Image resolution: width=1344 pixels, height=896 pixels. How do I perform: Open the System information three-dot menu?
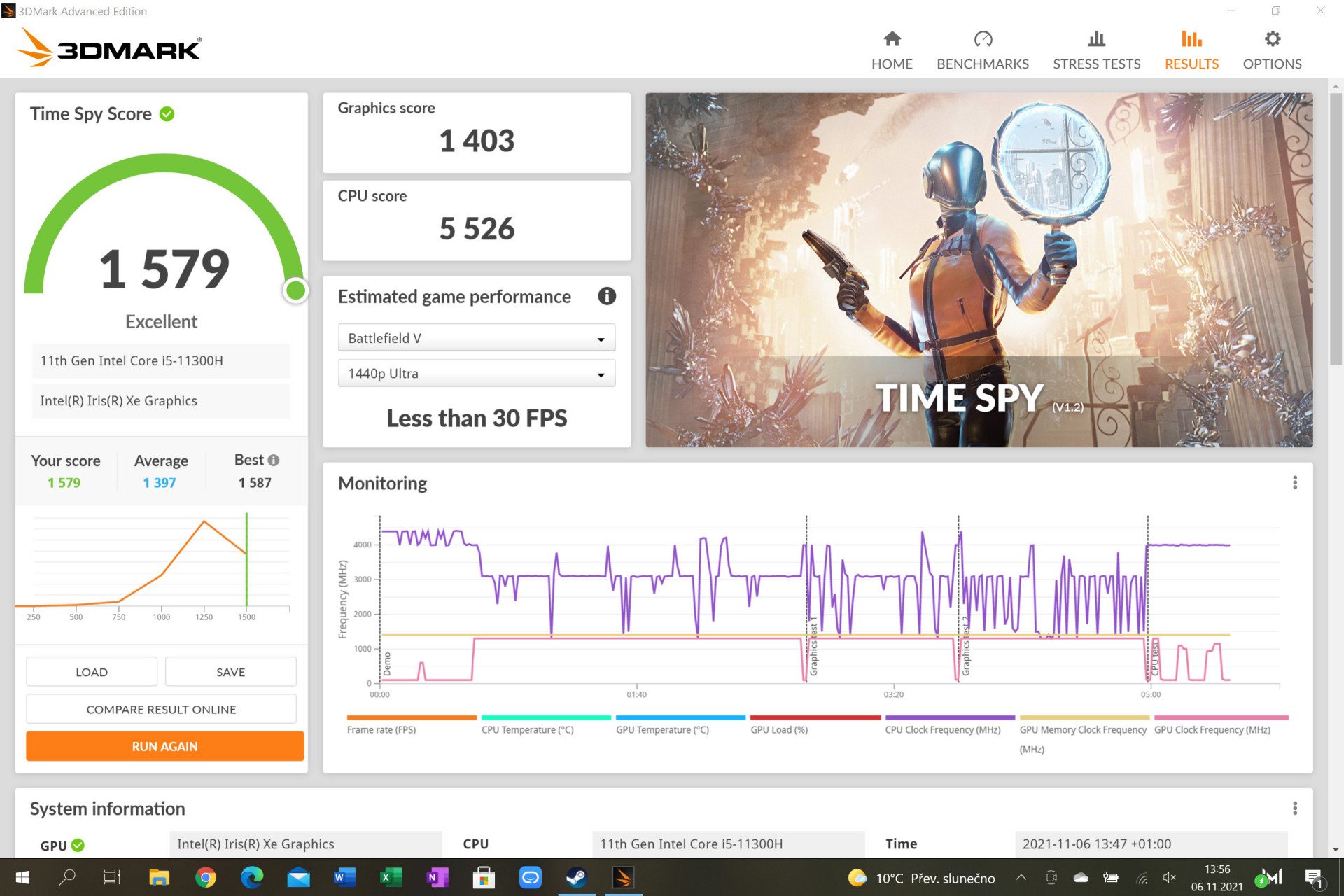click(x=1295, y=808)
